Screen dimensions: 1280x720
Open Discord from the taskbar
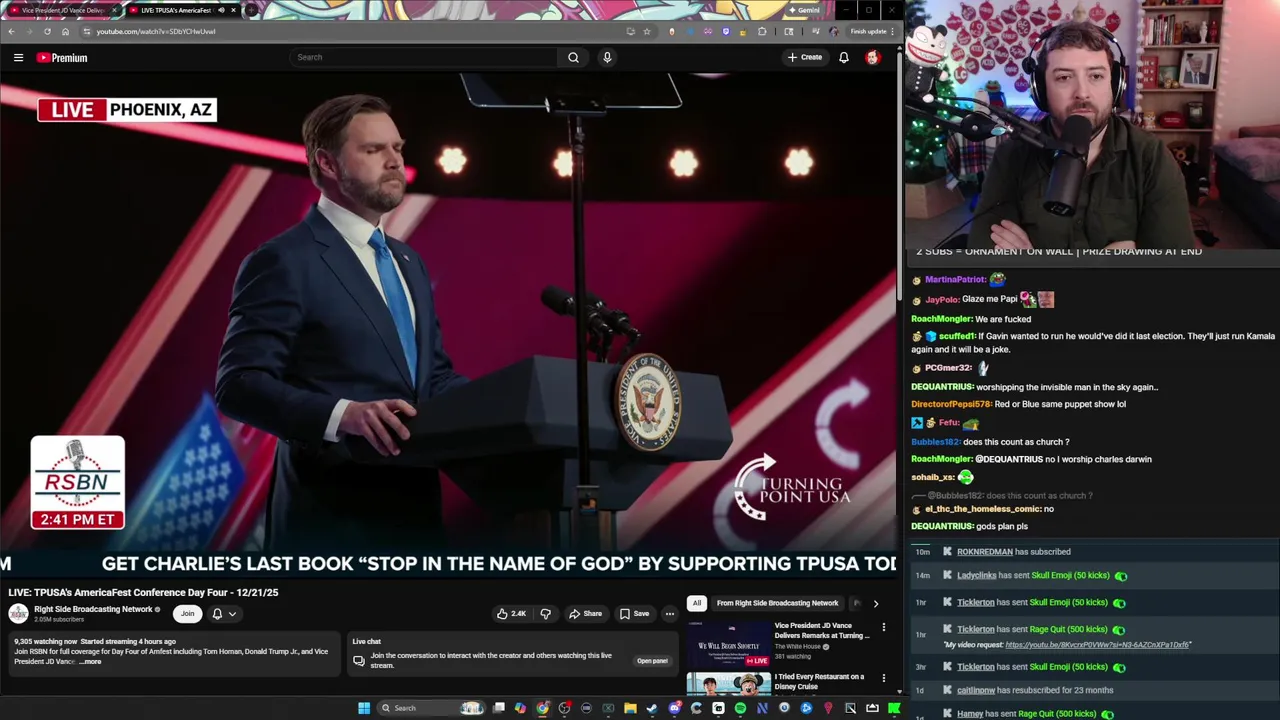coord(674,708)
